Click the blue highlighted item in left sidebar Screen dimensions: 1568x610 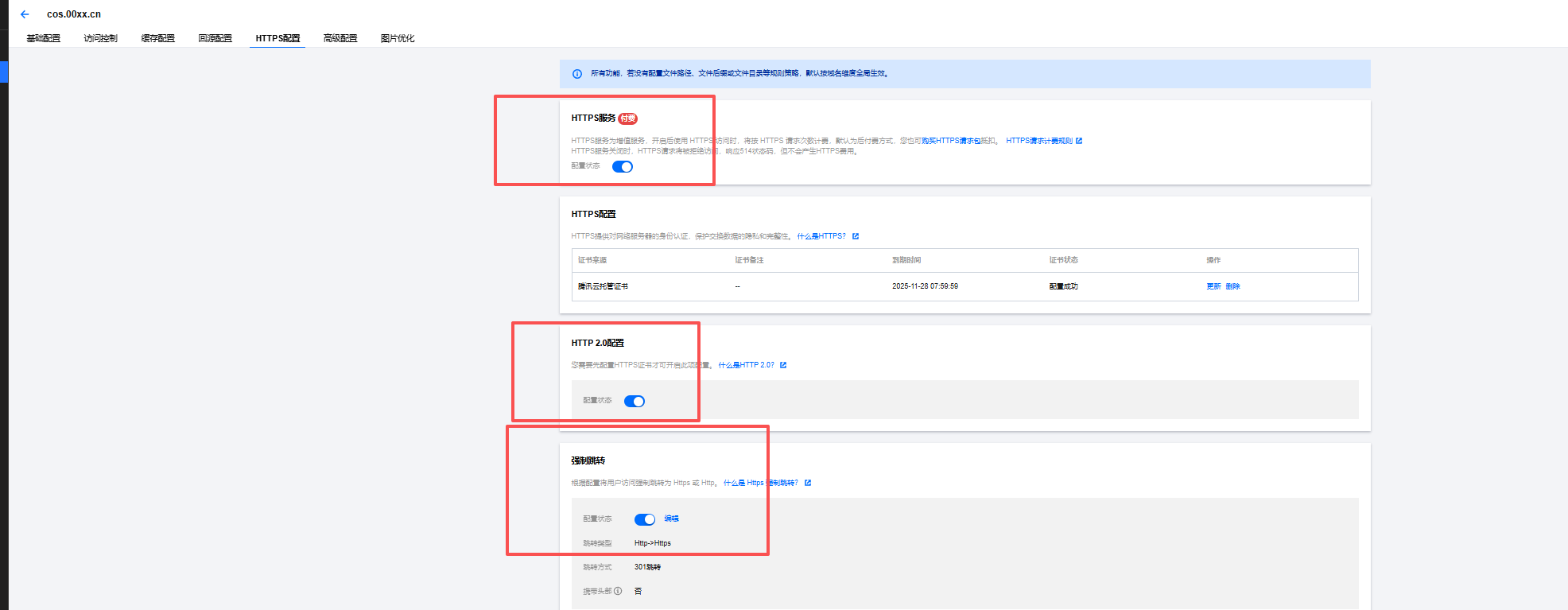point(4,72)
